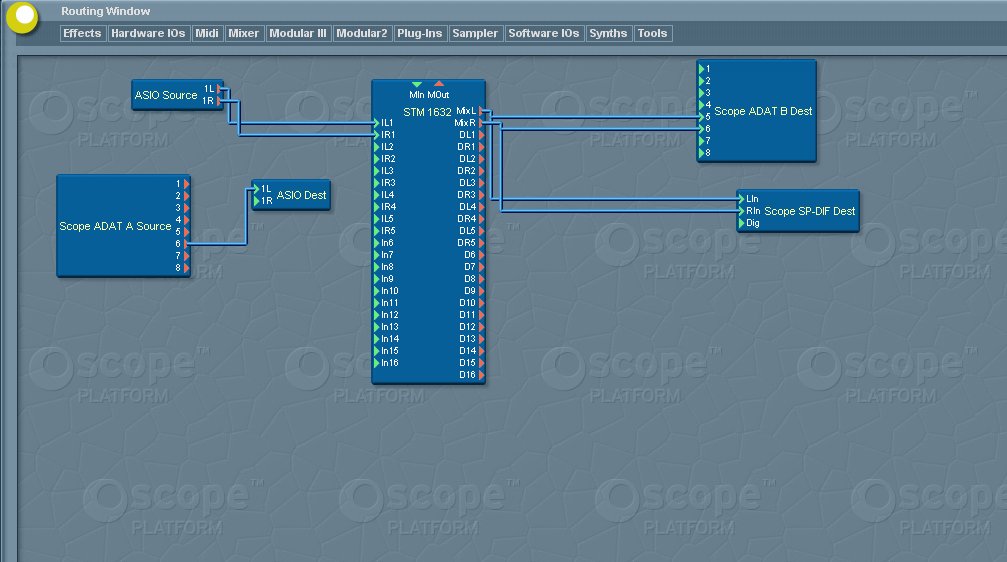Viewport: 1007px width, 562px height.
Task: Click input pin 6 of Scope ADAT B Dest
Action: click(702, 129)
